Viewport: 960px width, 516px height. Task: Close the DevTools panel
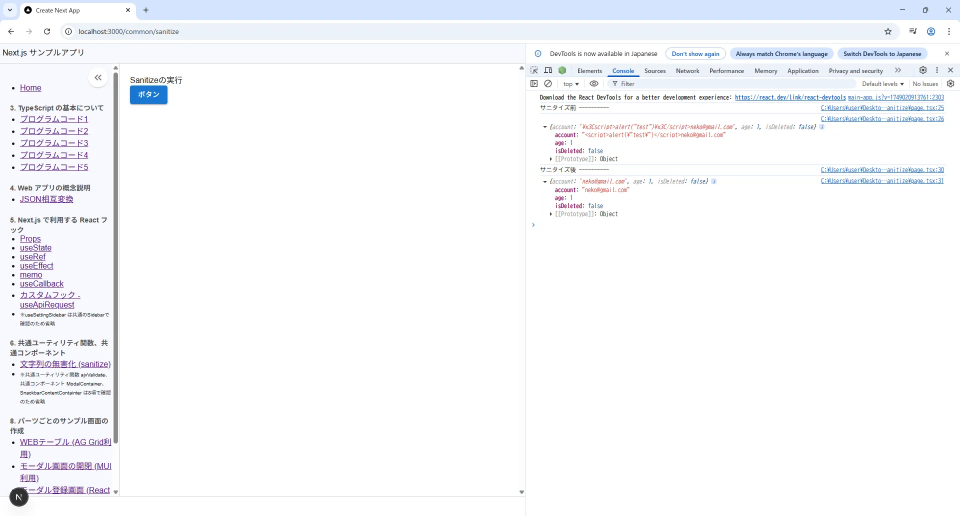[x=950, y=70]
